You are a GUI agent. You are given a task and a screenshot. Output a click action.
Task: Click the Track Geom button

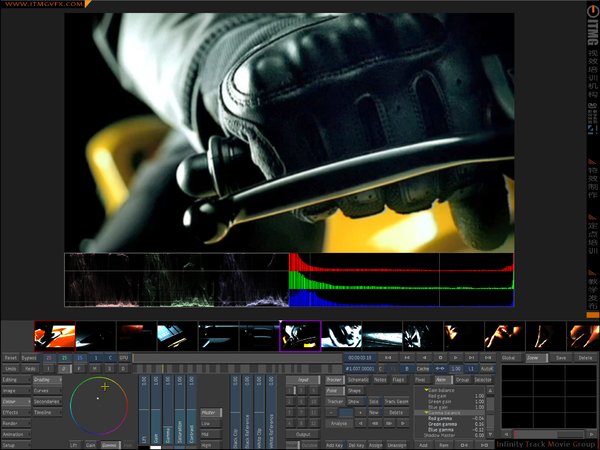click(397, 401)
